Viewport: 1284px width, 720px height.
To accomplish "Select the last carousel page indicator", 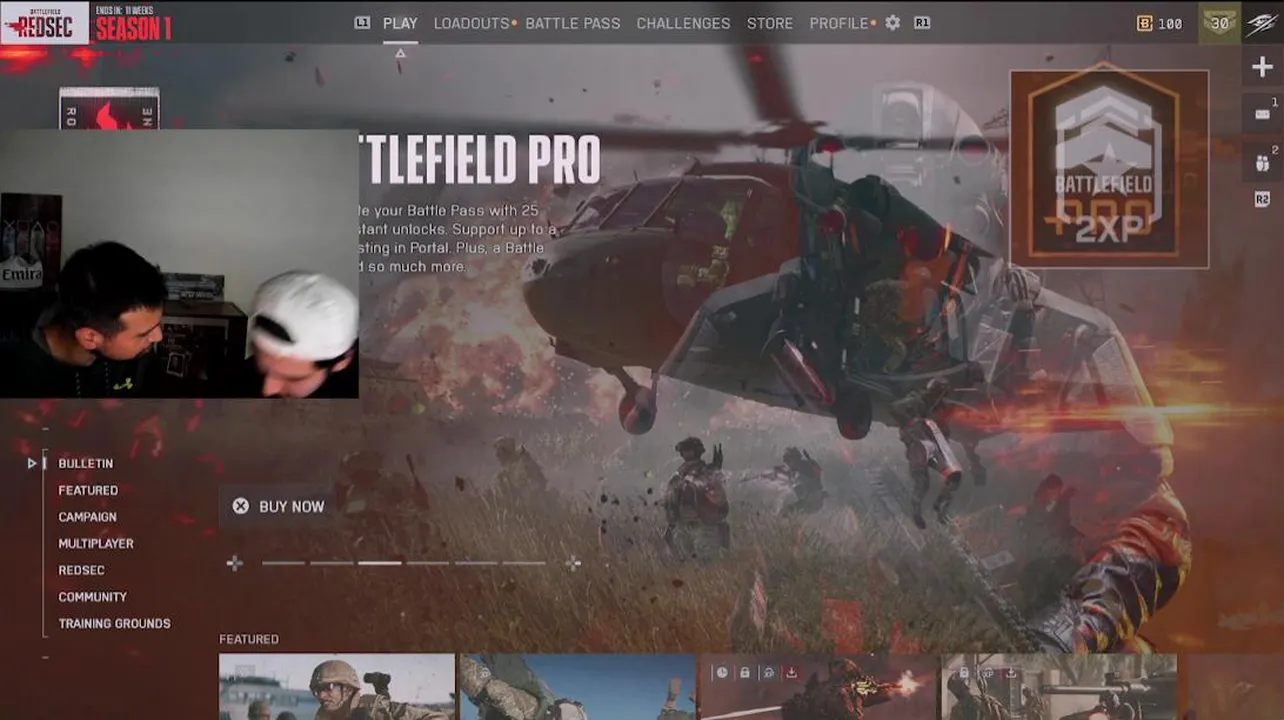I will point(524,563).
